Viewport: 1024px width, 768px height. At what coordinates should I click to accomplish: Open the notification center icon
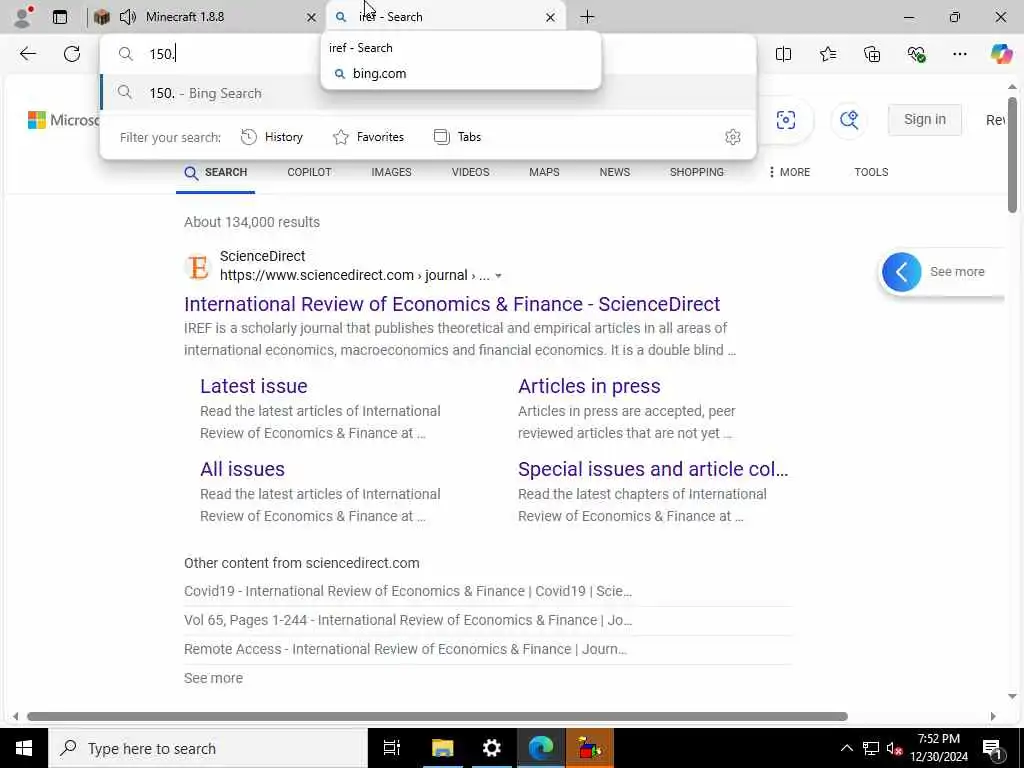pos(992,748)
